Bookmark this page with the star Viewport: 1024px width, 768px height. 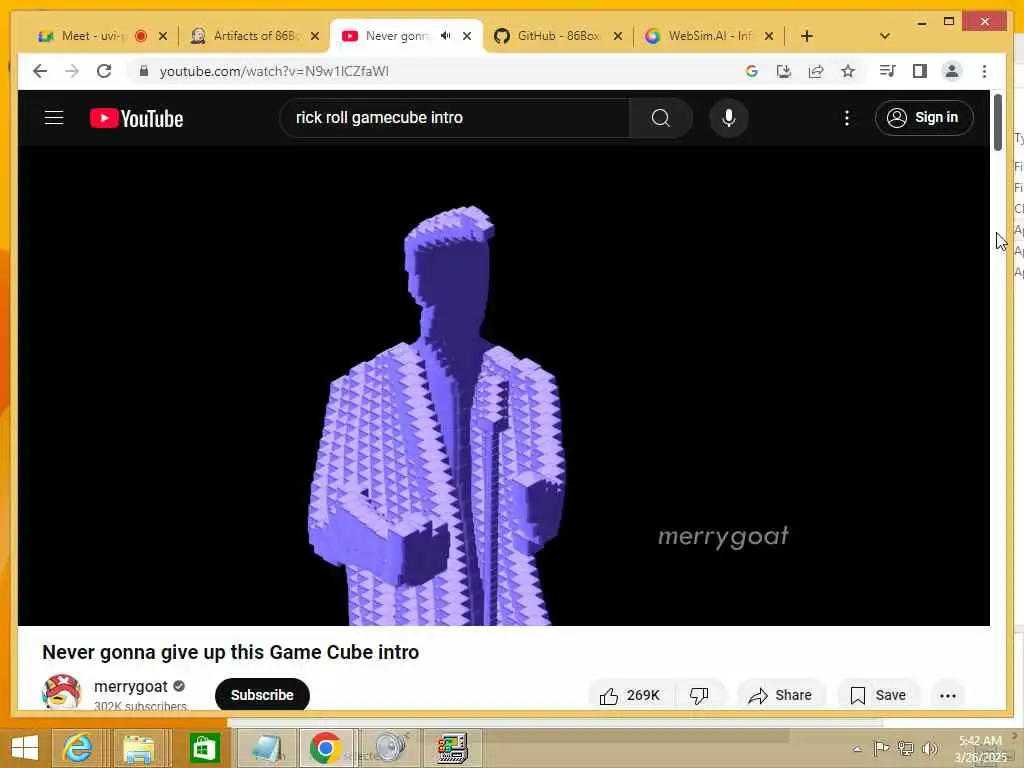coord(848,71)
